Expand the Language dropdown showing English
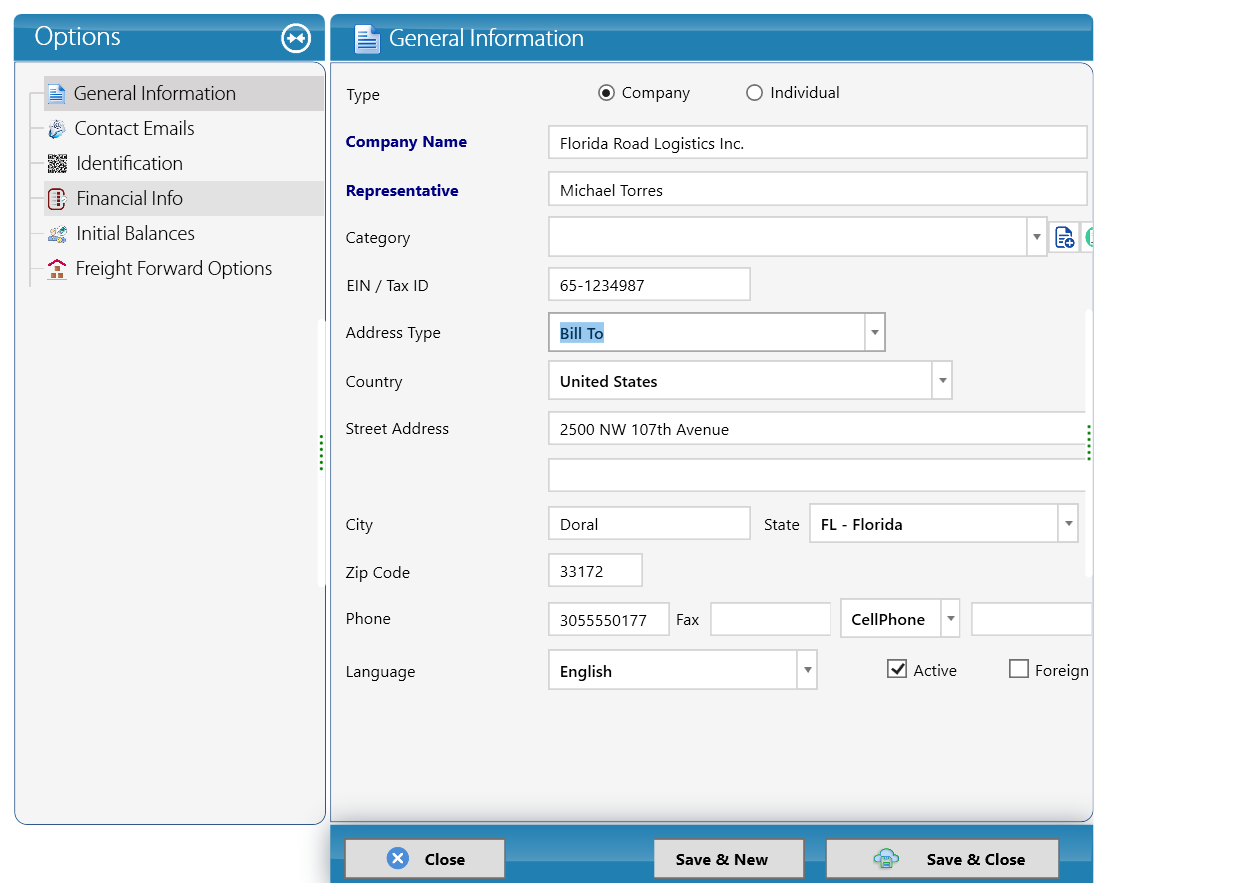1239x883 pixels. 807,671
